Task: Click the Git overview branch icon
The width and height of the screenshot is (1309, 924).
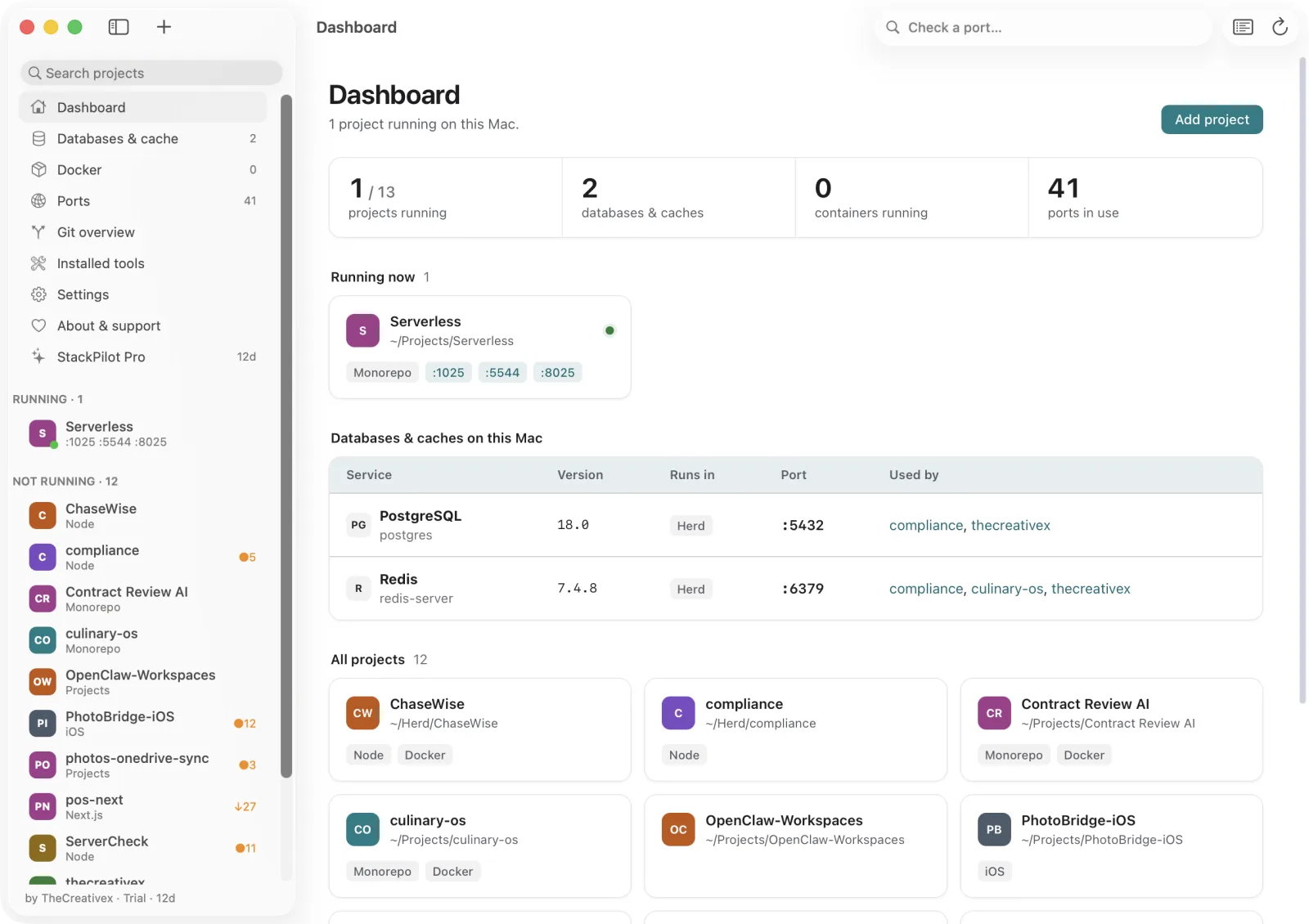Action: click(38, 231)
